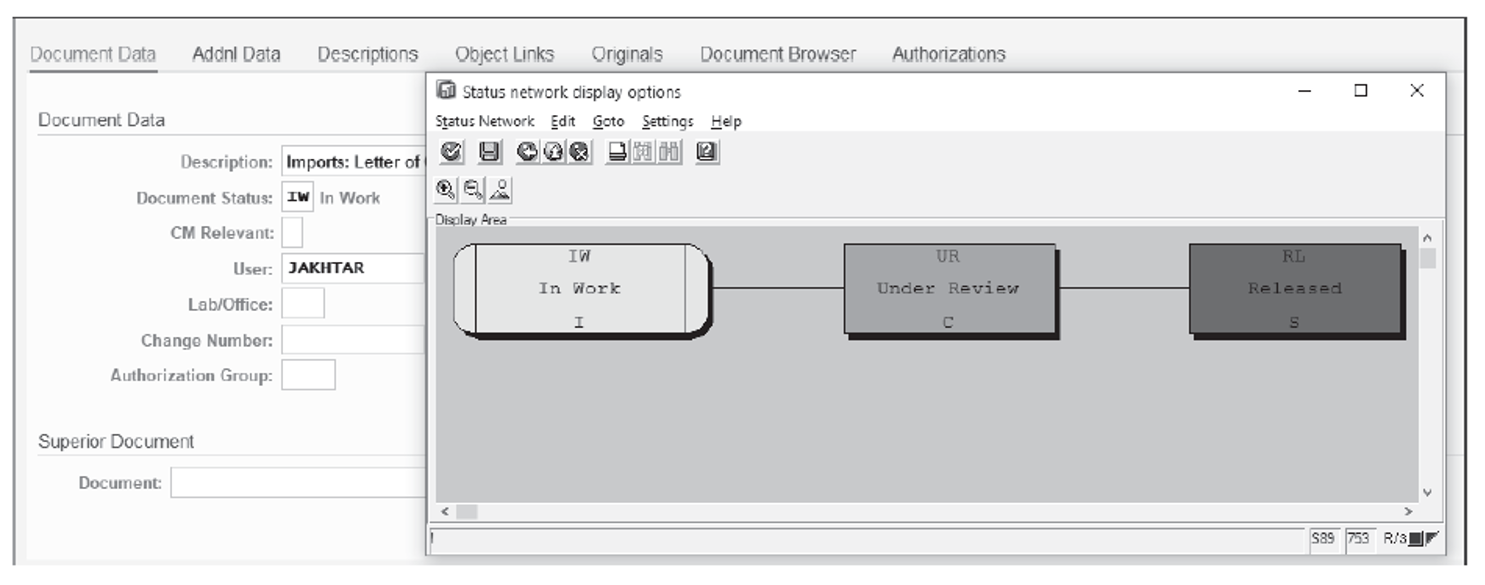1485x585 pixels.
Task: Open Help via the question mark icon
Action: point(708,153)
